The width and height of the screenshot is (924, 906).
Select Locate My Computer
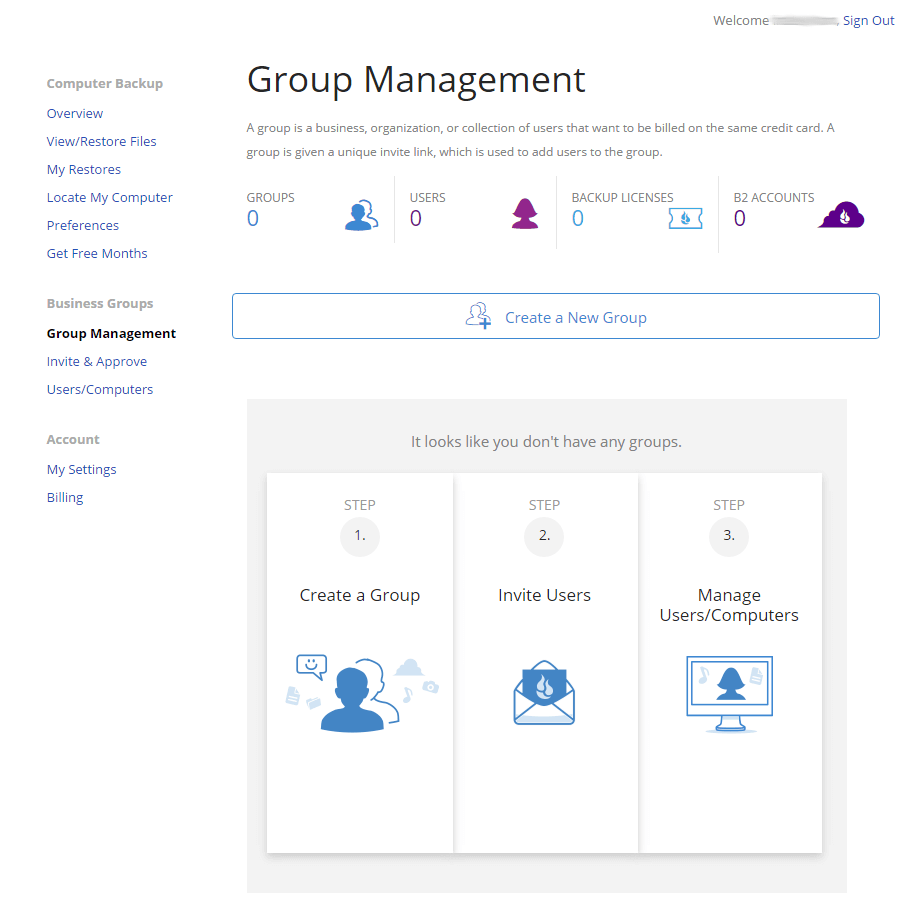click(x=110, y=198)
